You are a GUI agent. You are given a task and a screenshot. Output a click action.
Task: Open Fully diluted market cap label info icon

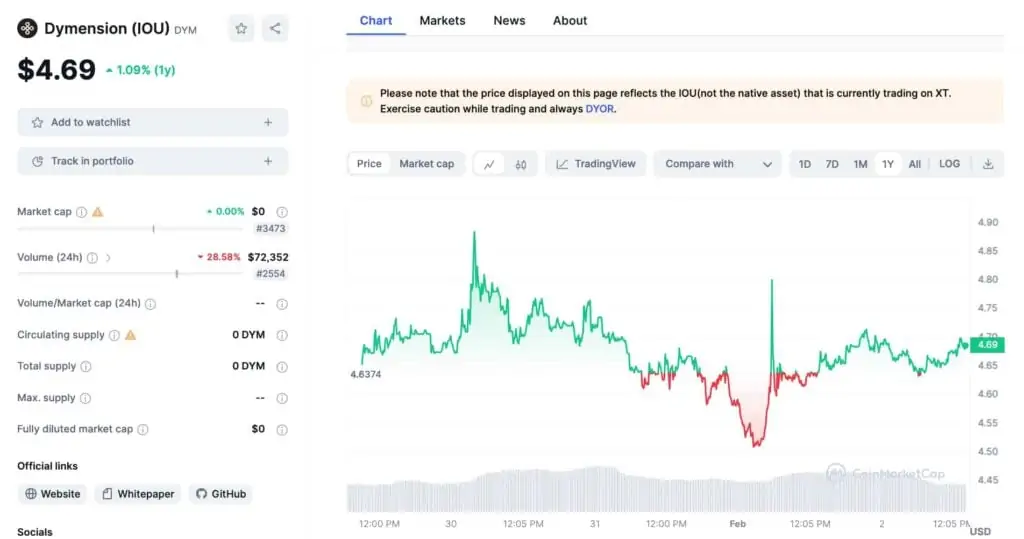click(x=143, y=429)
